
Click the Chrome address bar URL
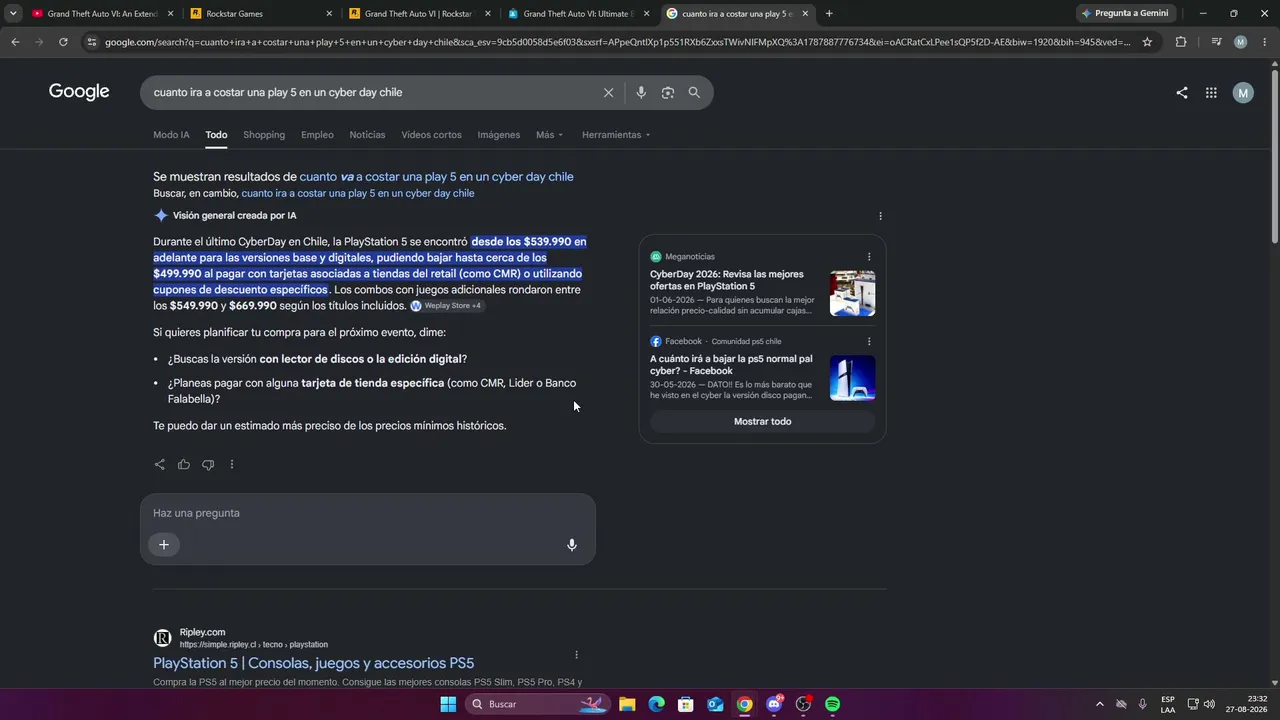click(x=618, y=42)
